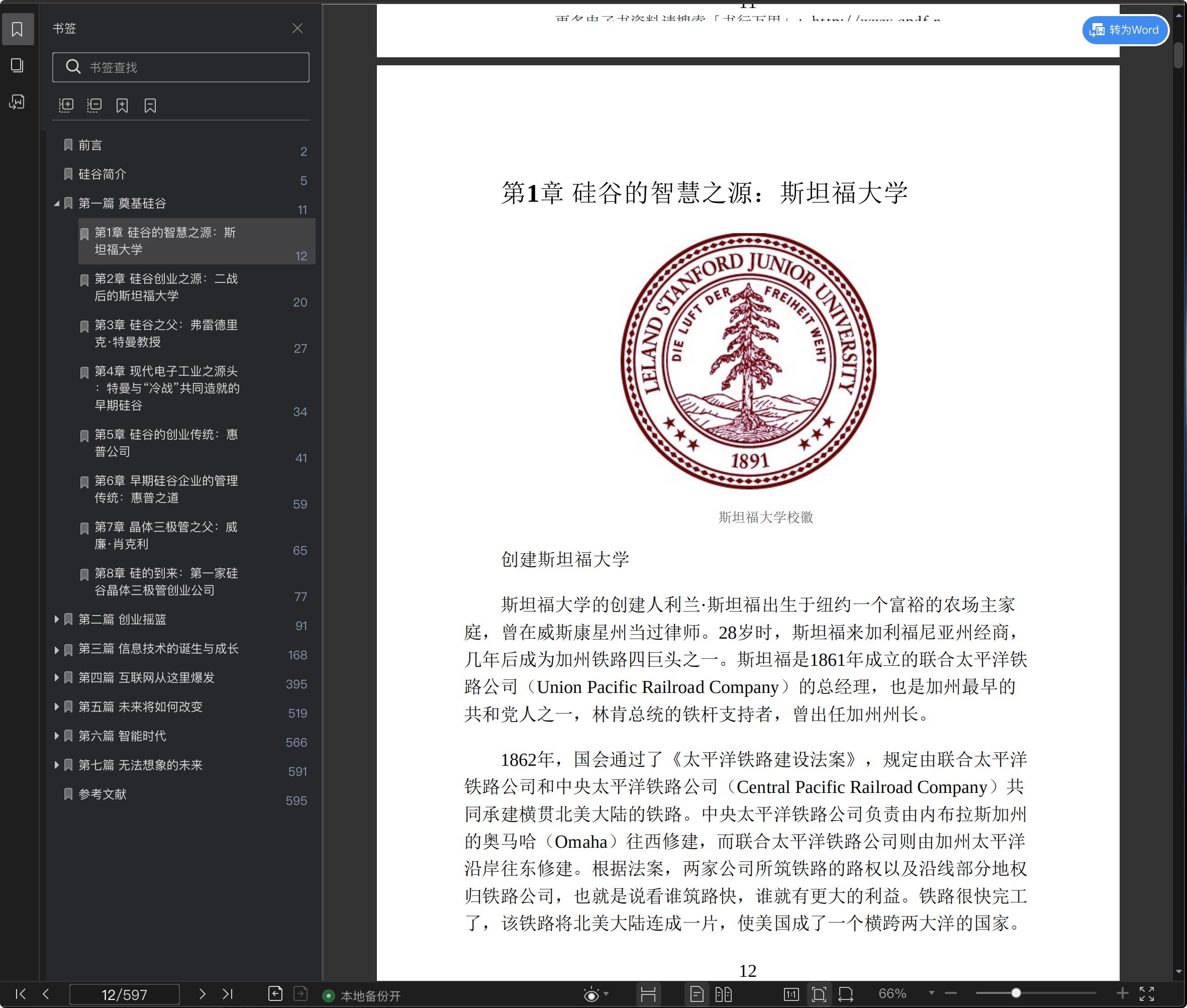Click the 66% zoom value

(x=892, y=994)
